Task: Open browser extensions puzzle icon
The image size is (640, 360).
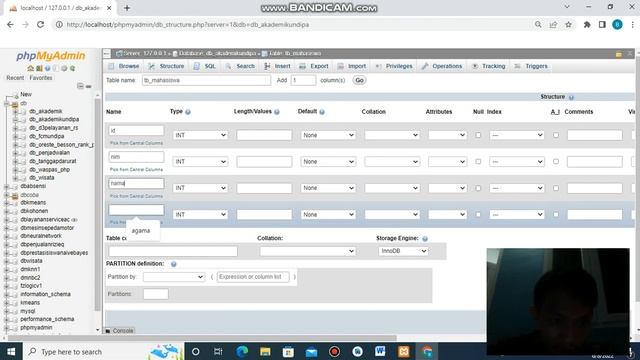Action: 587,24
